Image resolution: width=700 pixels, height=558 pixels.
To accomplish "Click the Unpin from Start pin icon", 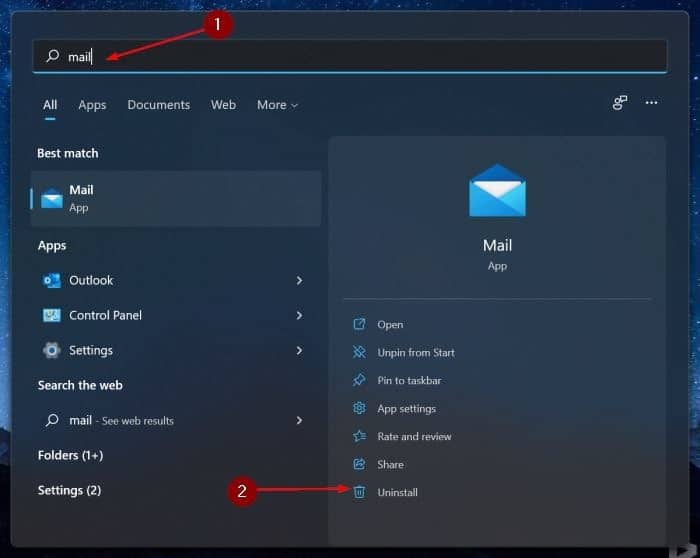I will [x=359, y=352].
